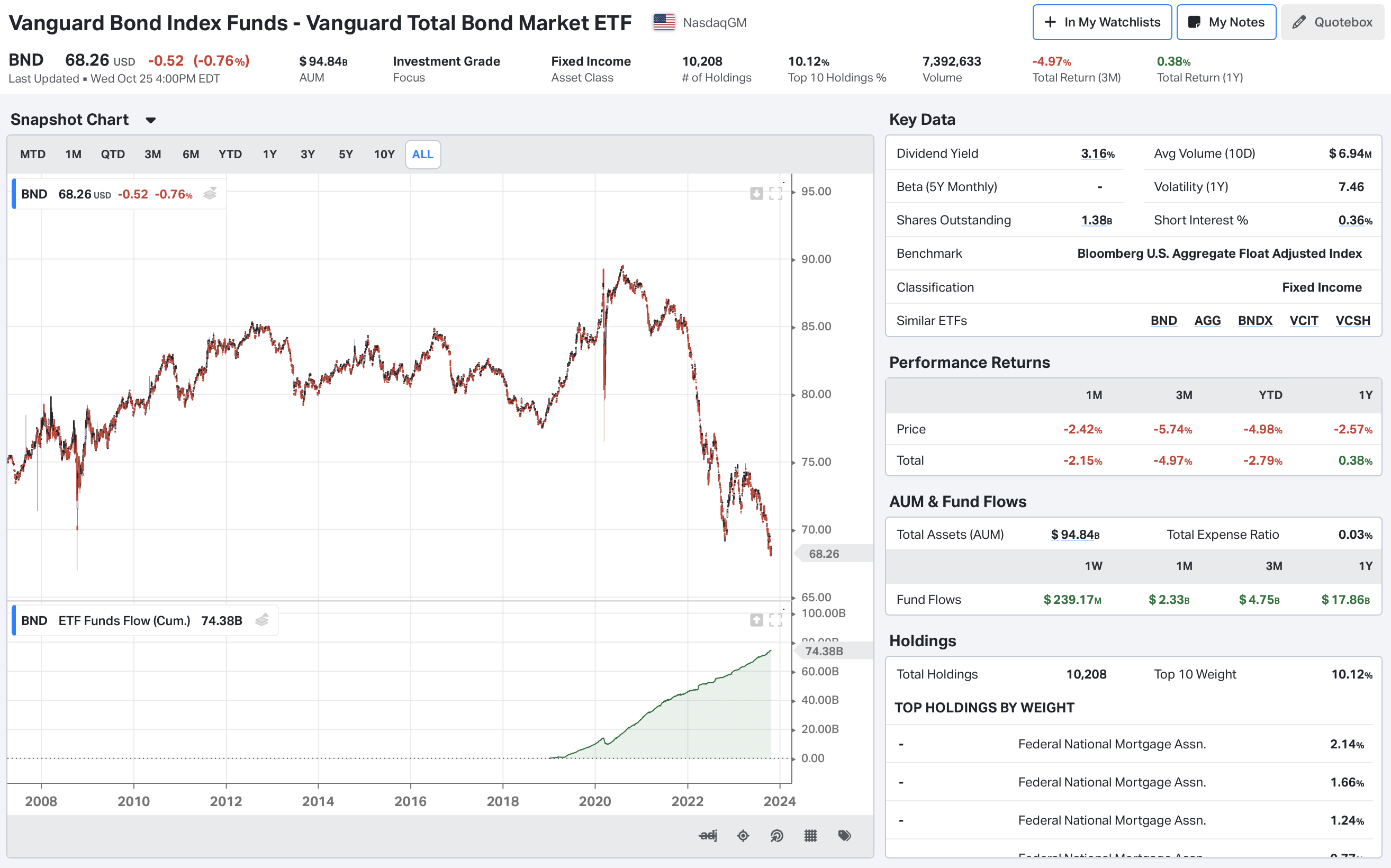Move price pane down with arrow icon
The width and height of the screenshot is (1391, 868).
point(756,194)
